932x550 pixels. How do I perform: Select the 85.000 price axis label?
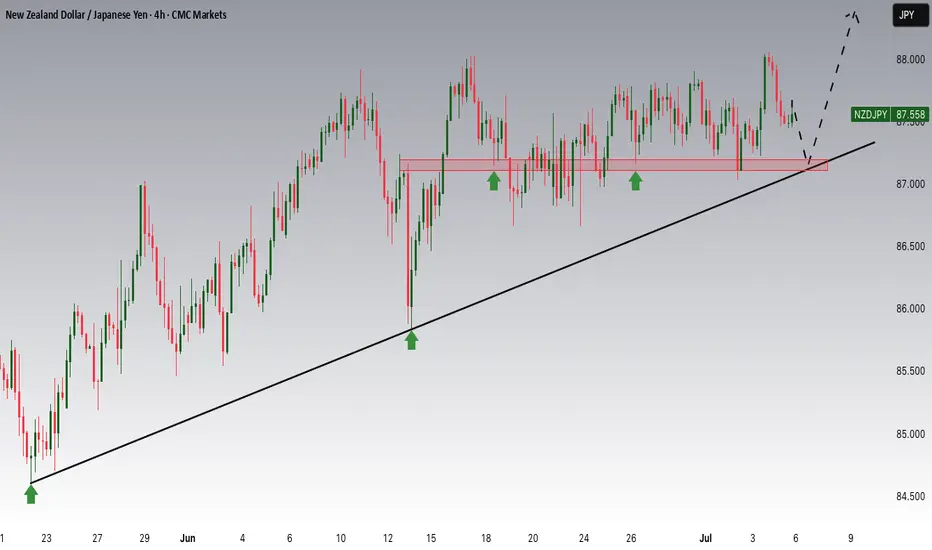pyautogui.click(x=911, y=434)
